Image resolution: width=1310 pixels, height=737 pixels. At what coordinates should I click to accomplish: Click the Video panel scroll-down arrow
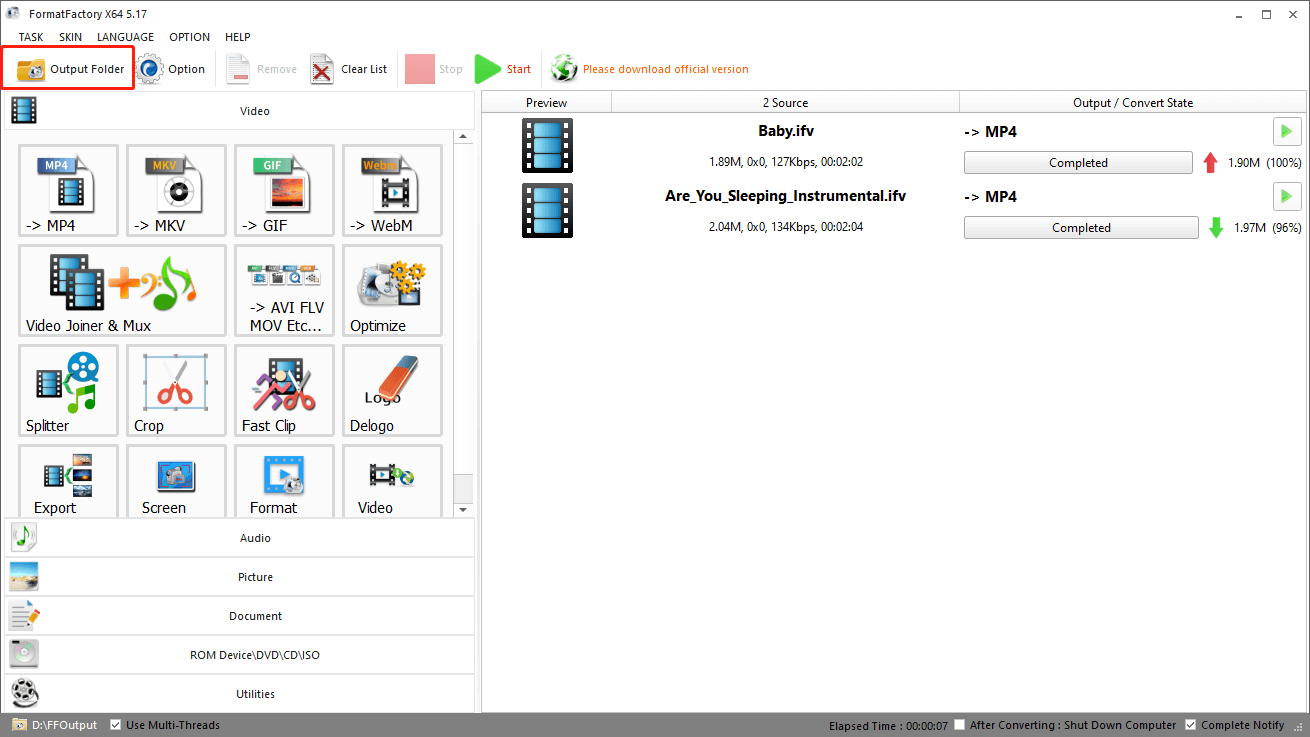coord(462,510)
